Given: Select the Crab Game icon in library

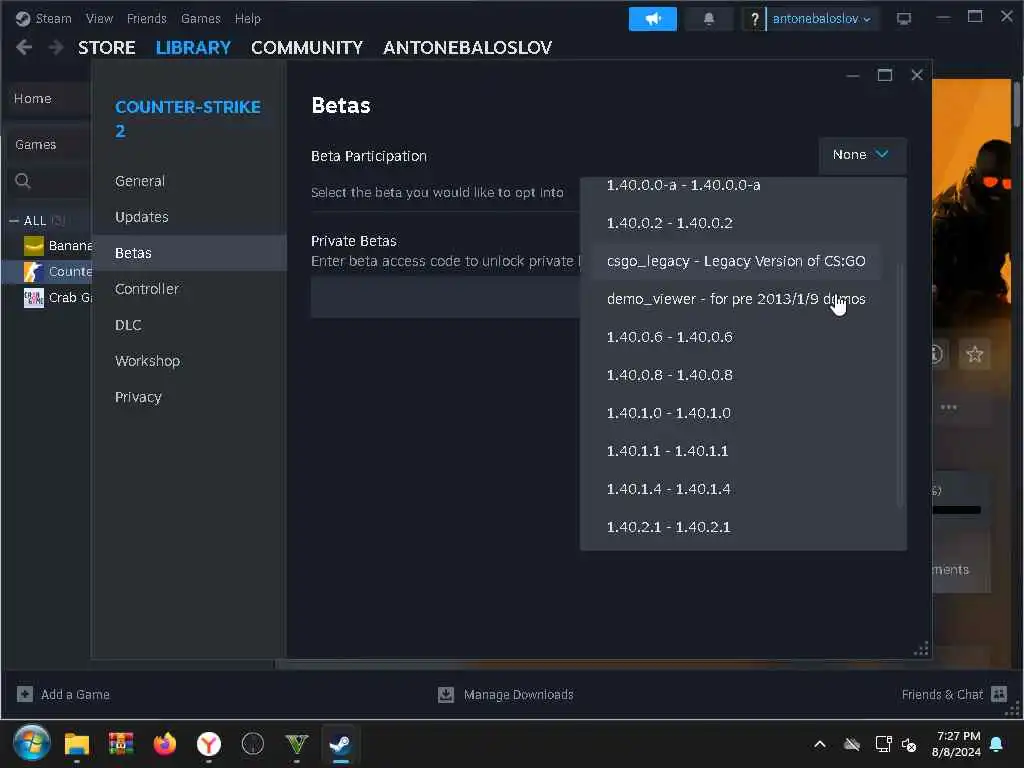Looking at the screenshot, I should (33, 298).
